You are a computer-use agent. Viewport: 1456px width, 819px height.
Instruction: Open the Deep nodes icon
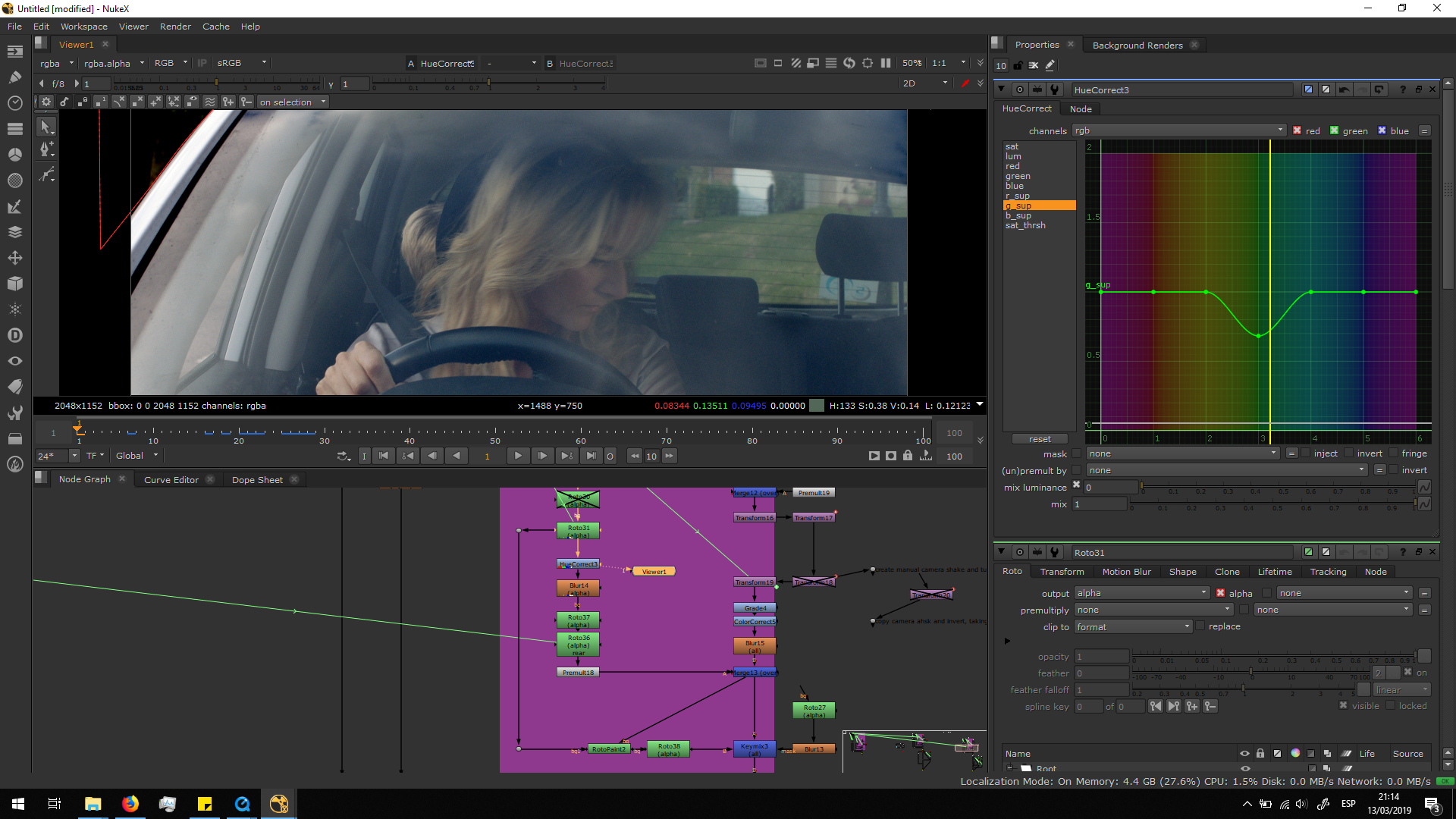15,335
